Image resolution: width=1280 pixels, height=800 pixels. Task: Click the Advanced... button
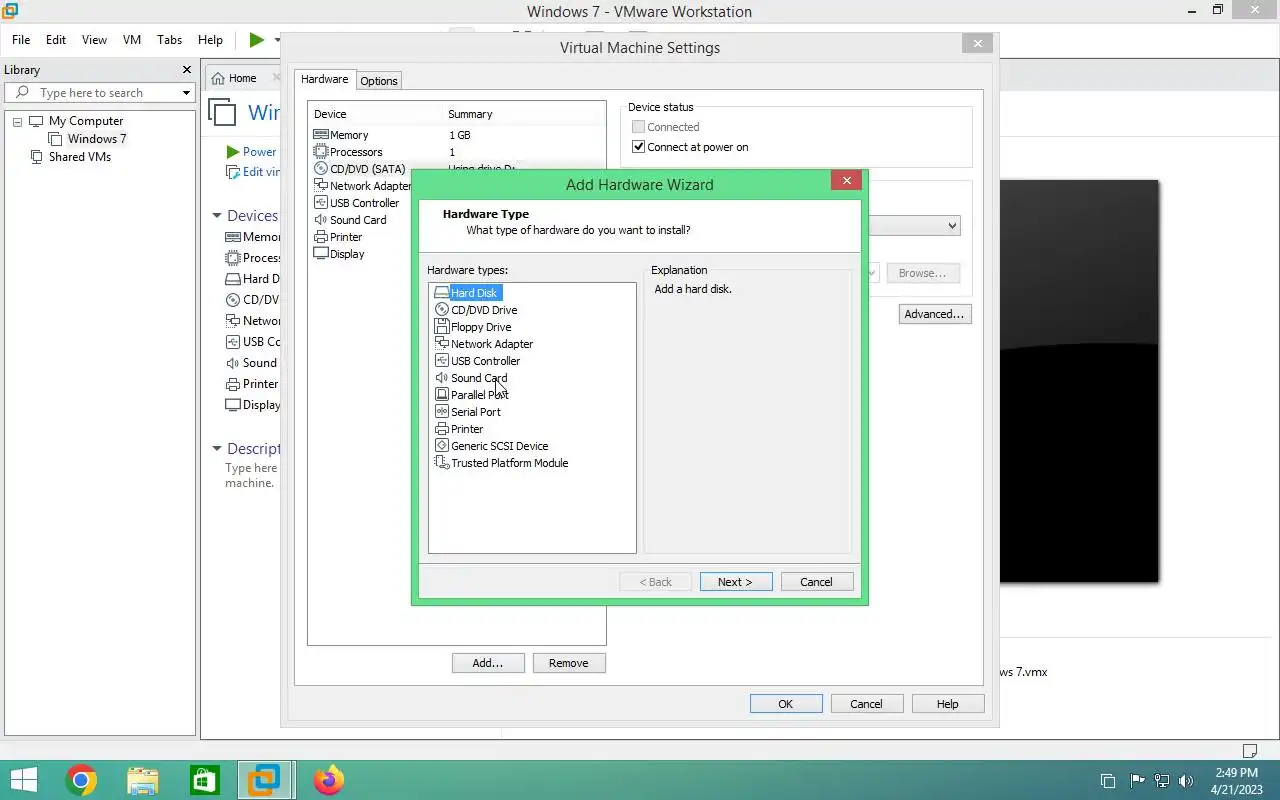coord(934,314)
